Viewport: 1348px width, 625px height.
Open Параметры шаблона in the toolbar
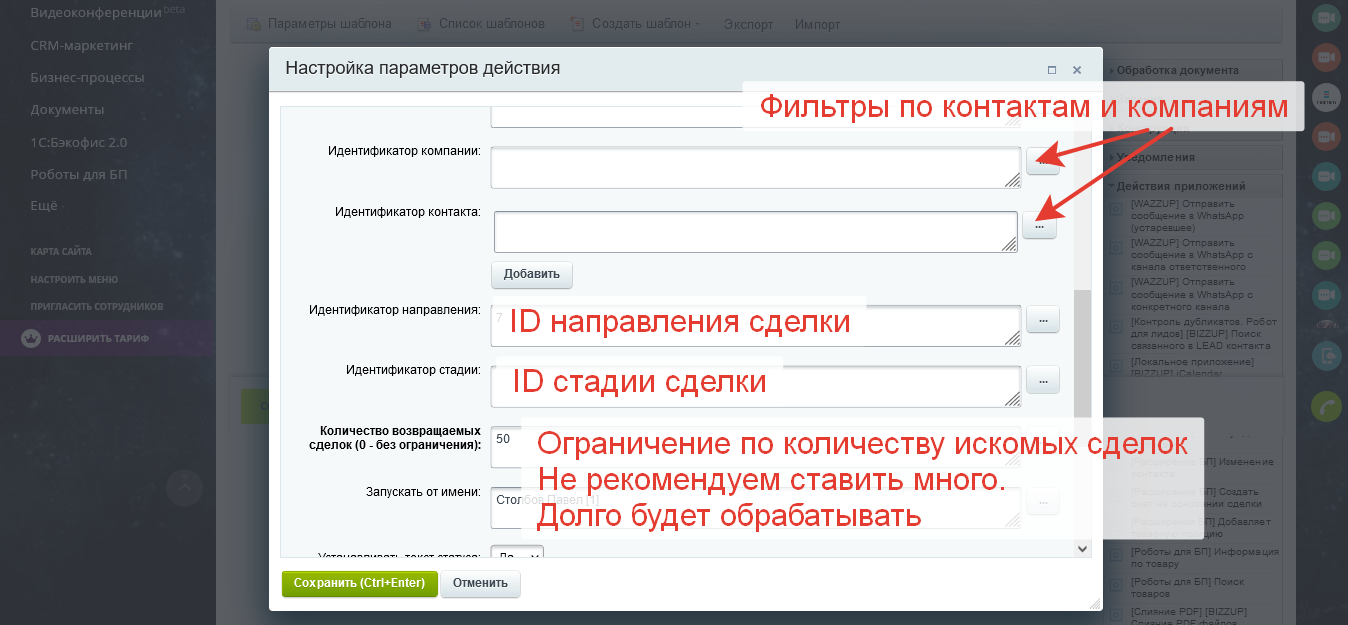(329, 24)
